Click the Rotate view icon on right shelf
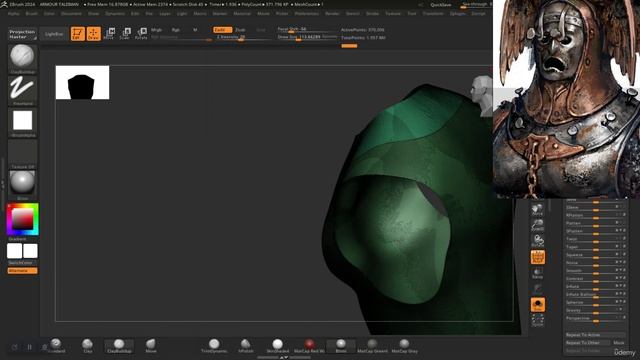The width and height of the screenshot is (640, 360). click(538, 241)
